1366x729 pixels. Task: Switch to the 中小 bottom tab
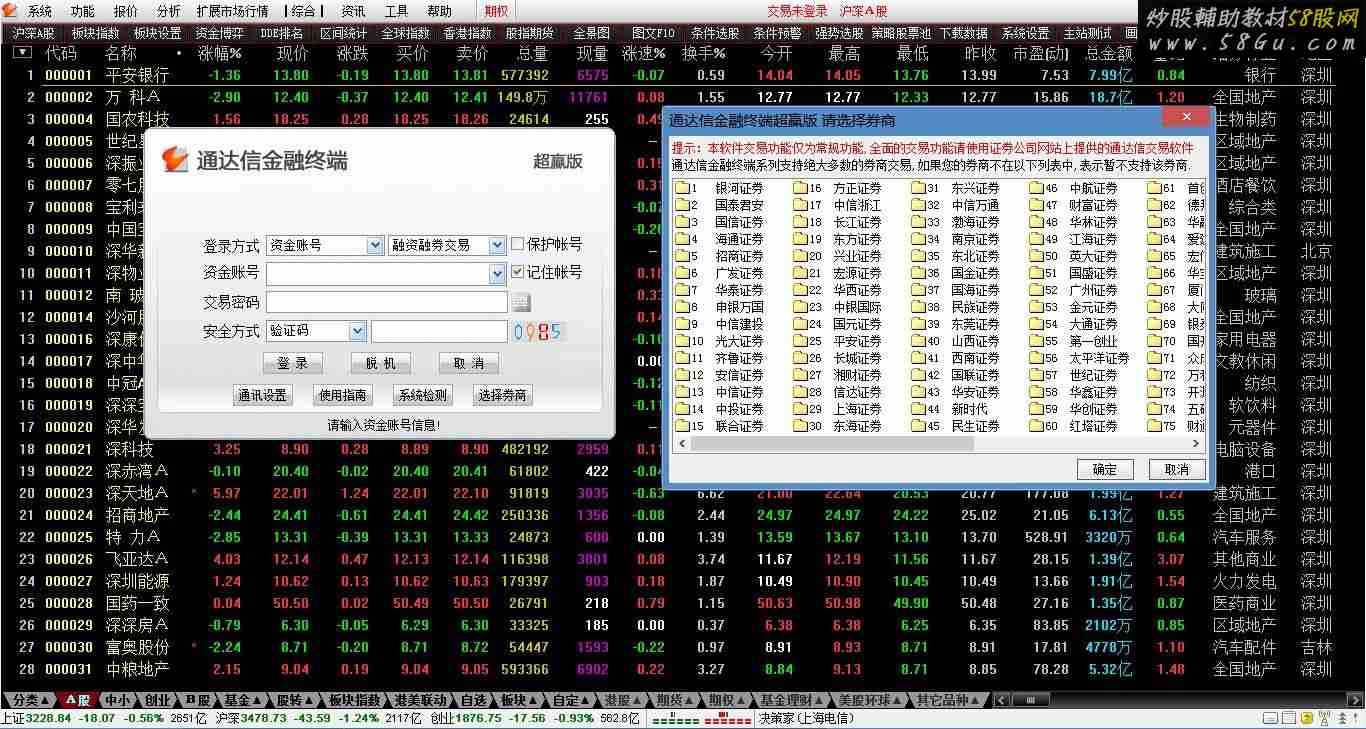click(x=117, y=700)
